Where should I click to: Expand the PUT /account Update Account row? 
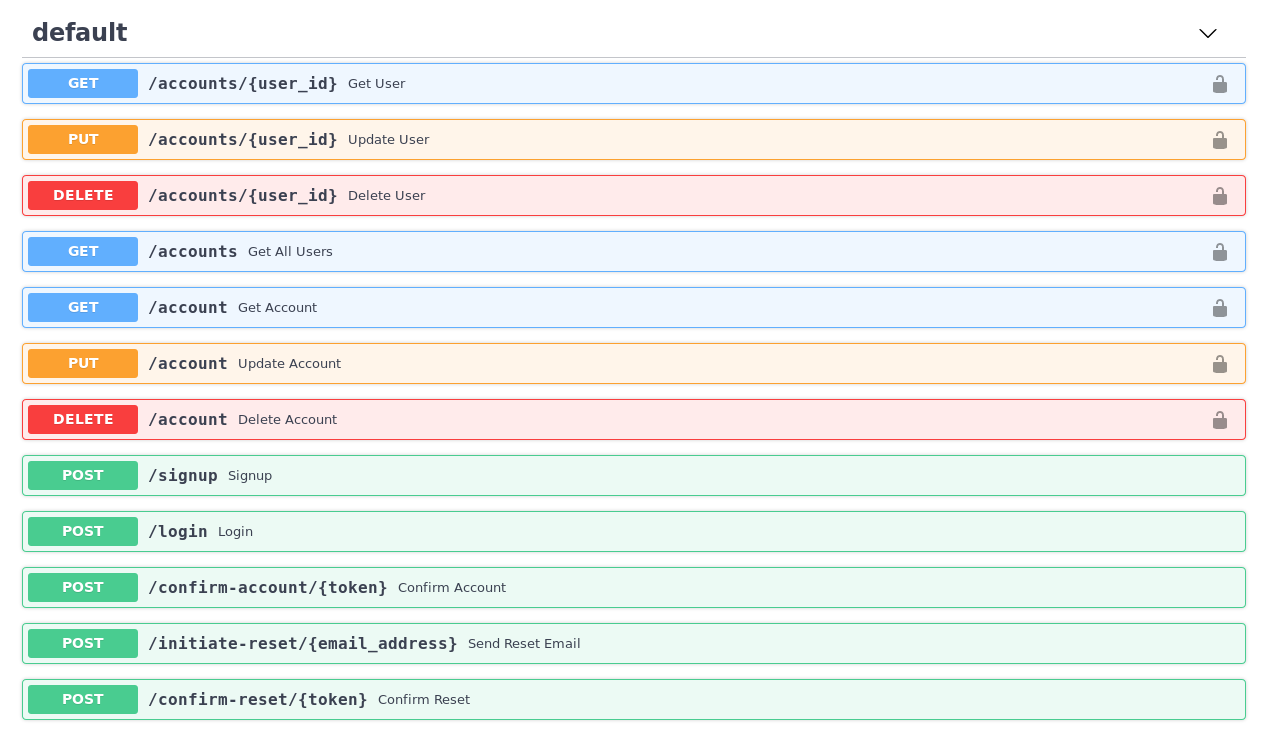(600, 364)
